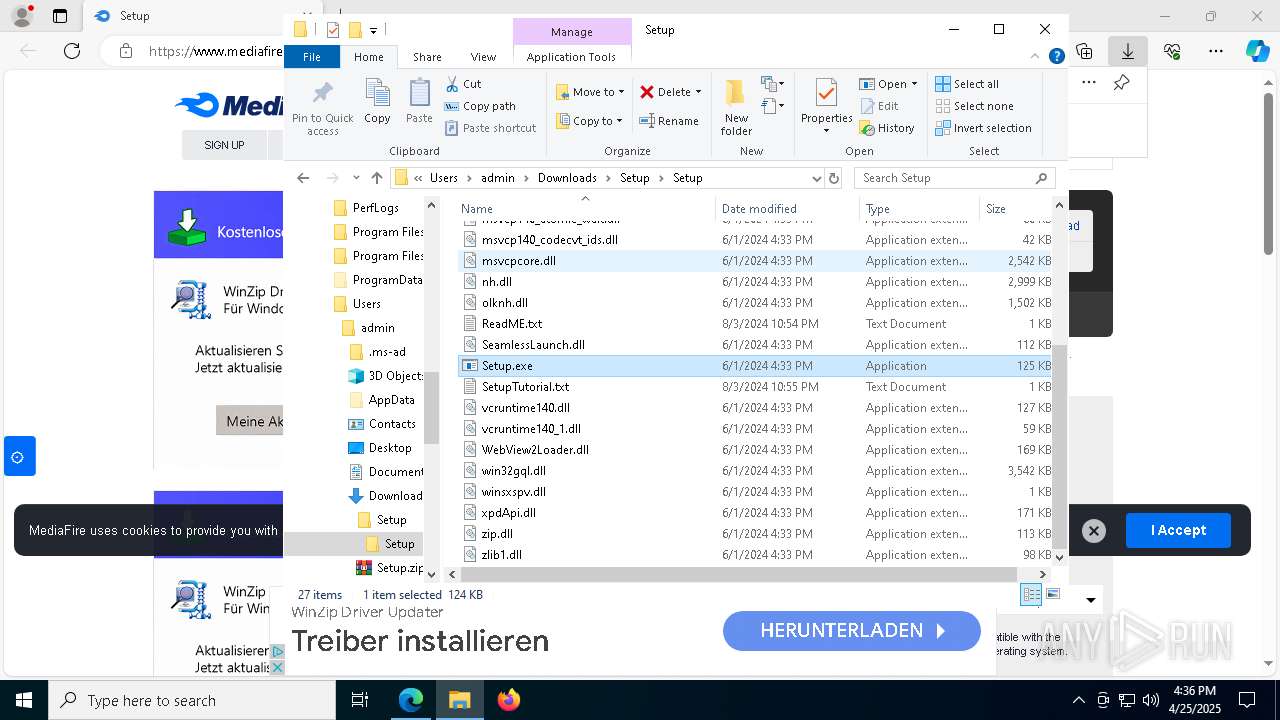Accept MediaFire cookies with I Accept

pos(1178,530)
